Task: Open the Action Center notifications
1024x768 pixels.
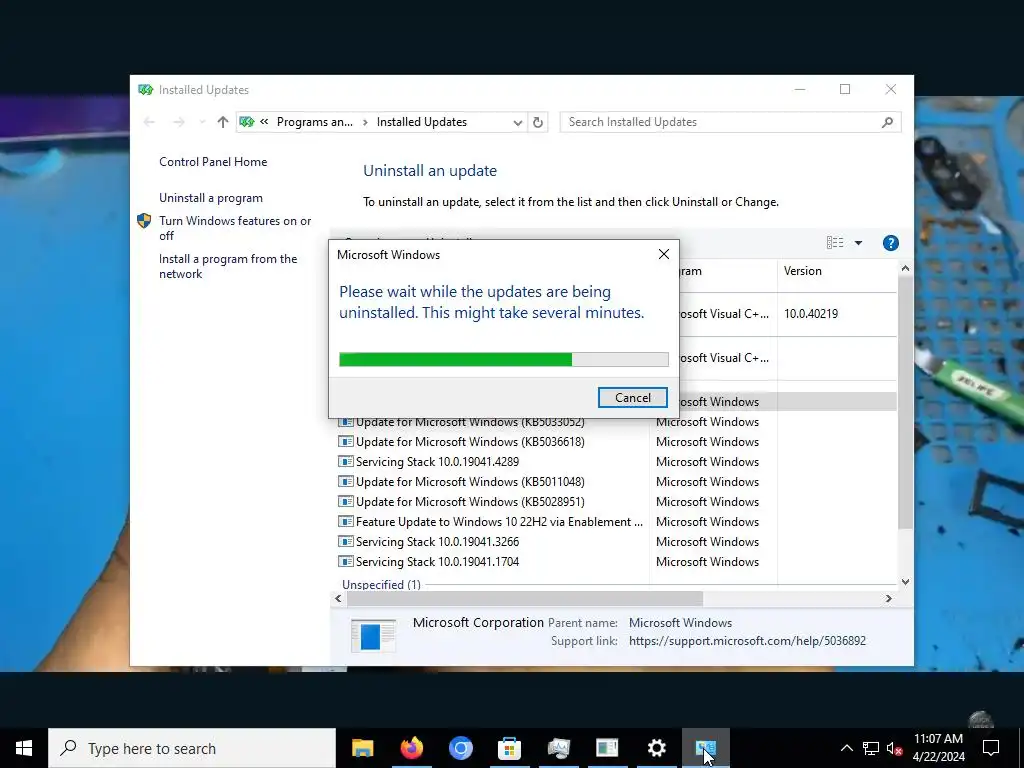Action: [x=991, y=748]
